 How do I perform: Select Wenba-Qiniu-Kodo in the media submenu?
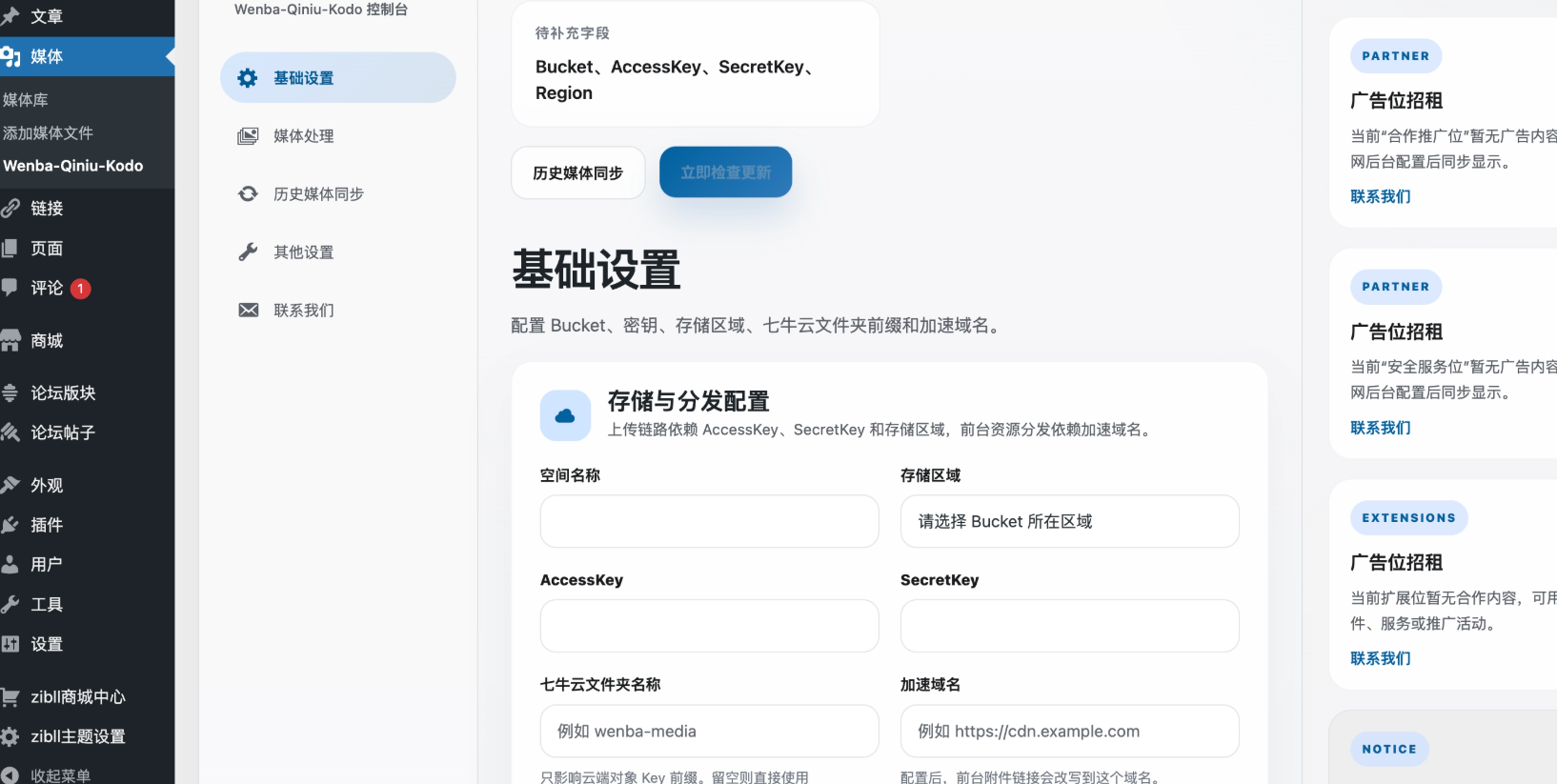click(73, 166)
